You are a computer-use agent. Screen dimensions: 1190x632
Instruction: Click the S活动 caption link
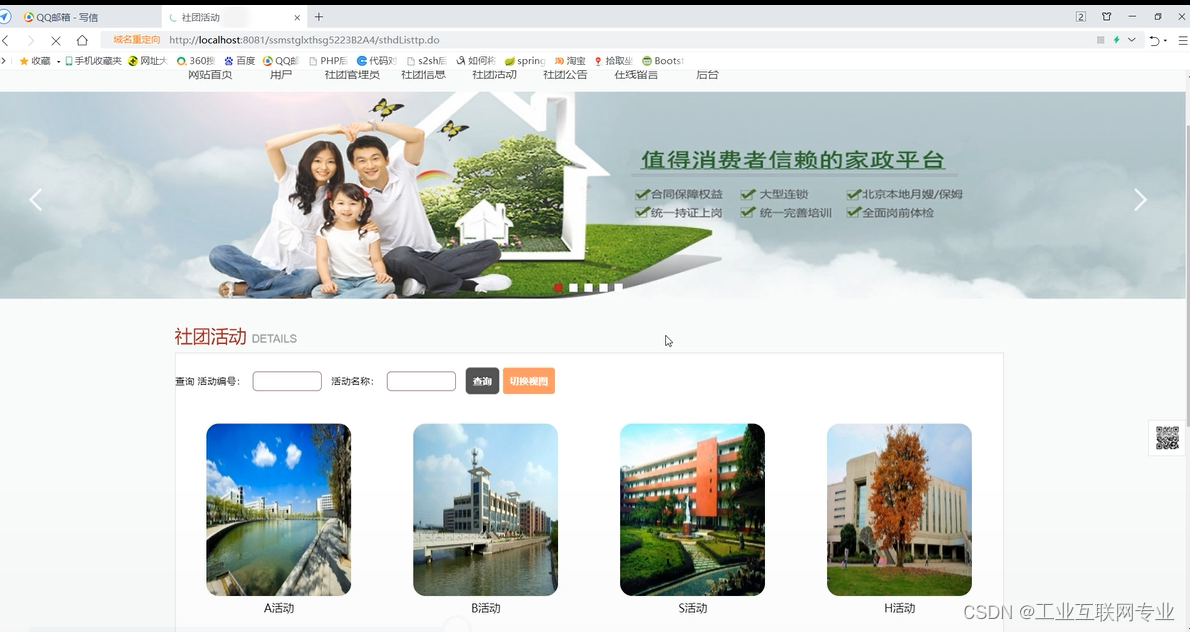[x=693, y=608]
